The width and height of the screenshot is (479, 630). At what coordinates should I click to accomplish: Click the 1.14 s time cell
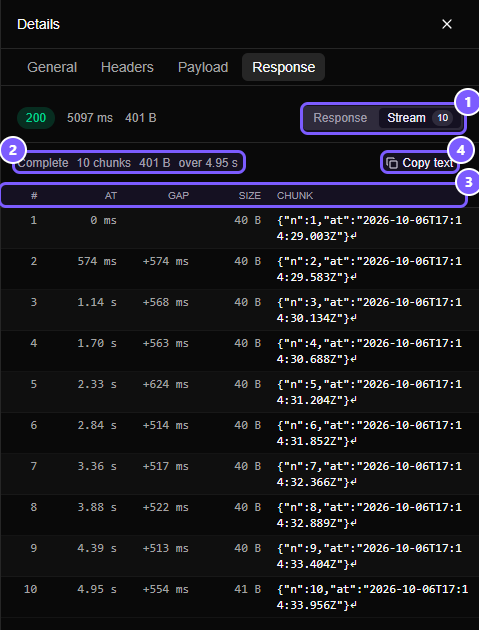point(97,302)
